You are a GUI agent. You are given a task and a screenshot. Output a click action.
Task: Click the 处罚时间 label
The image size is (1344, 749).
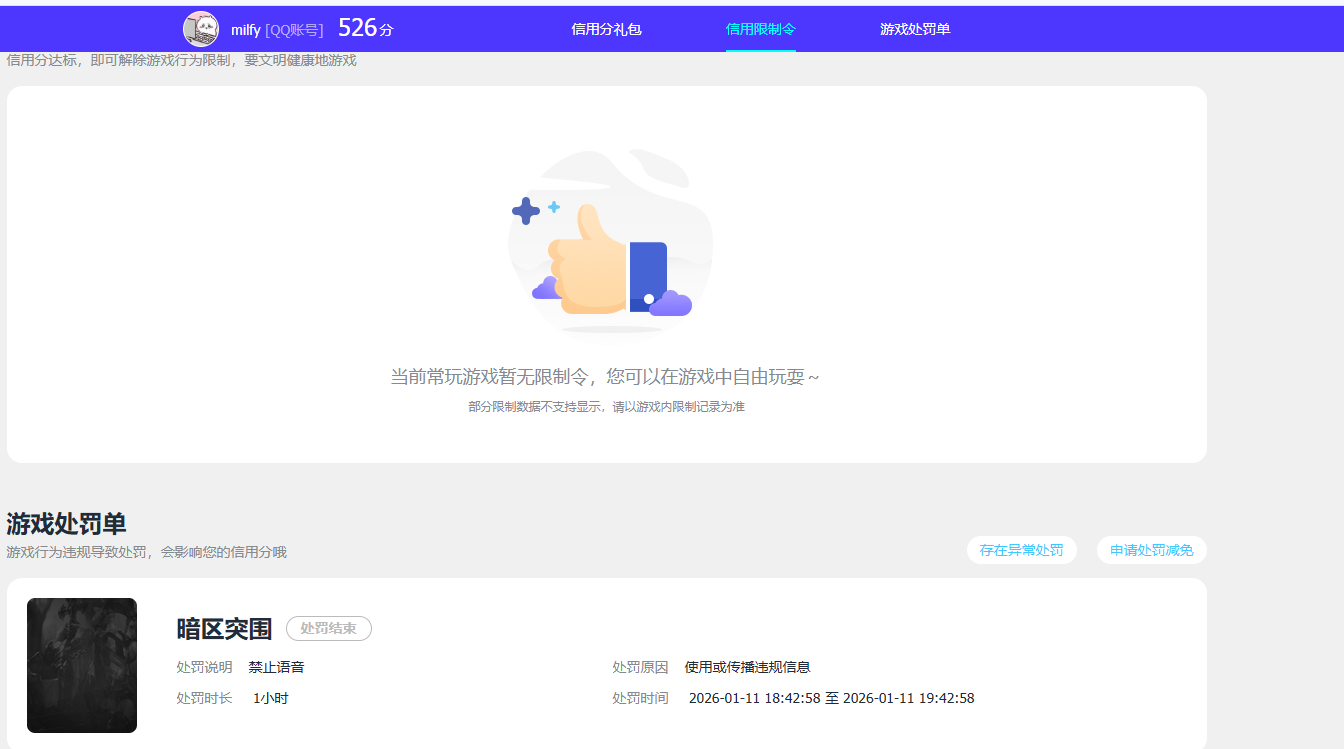pos(640,698)
